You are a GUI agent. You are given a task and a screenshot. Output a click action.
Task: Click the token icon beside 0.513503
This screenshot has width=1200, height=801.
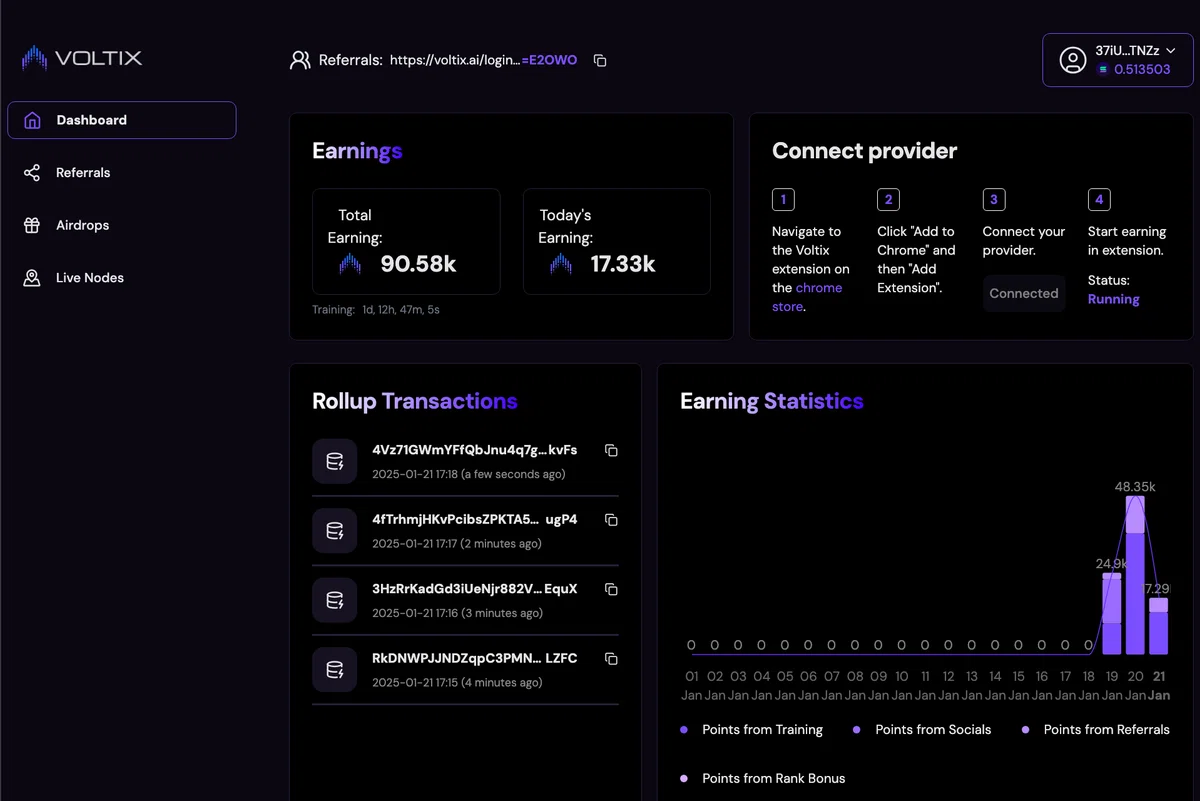[x=1103, y=69]
